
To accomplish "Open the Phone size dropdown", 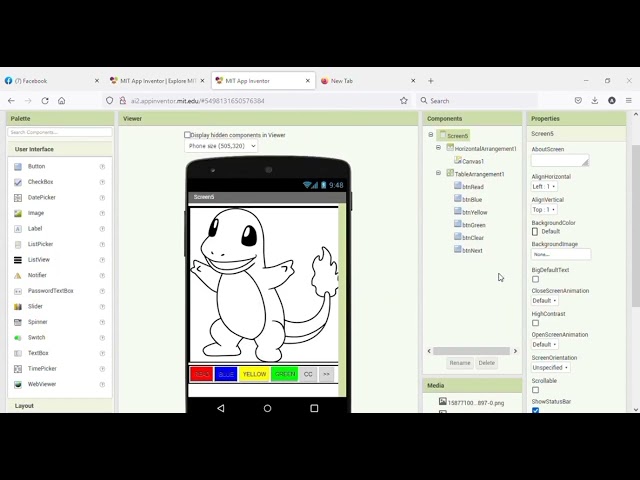I will pyautogui.click(x=221, y=146).
